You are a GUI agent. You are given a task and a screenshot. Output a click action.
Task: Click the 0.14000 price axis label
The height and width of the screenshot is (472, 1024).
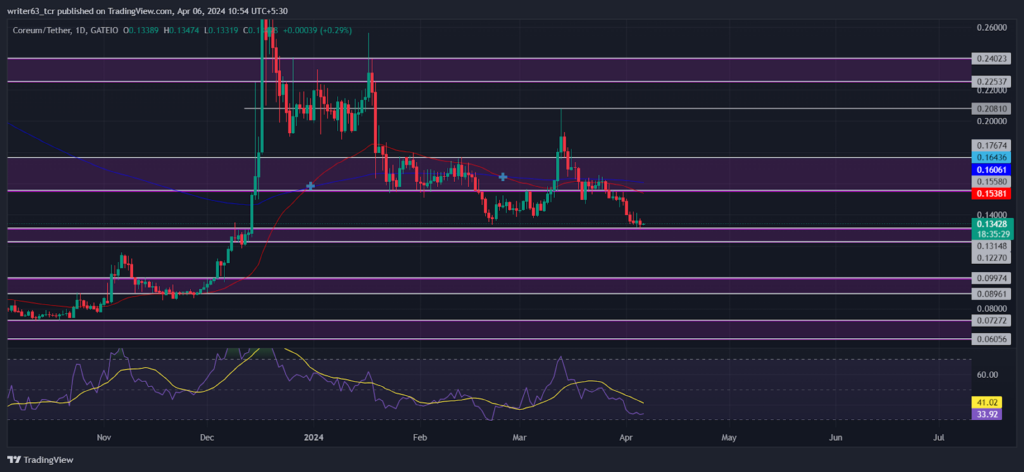pos(991,214)
